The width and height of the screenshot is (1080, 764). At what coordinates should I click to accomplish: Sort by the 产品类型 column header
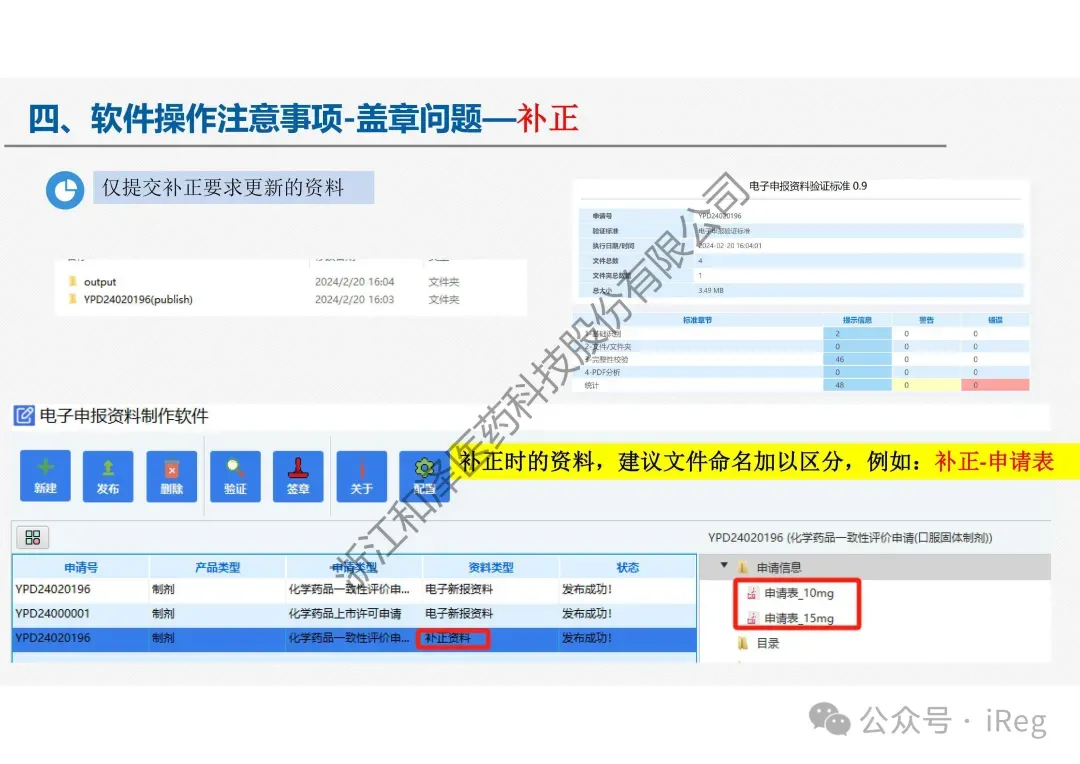[217, 568]
